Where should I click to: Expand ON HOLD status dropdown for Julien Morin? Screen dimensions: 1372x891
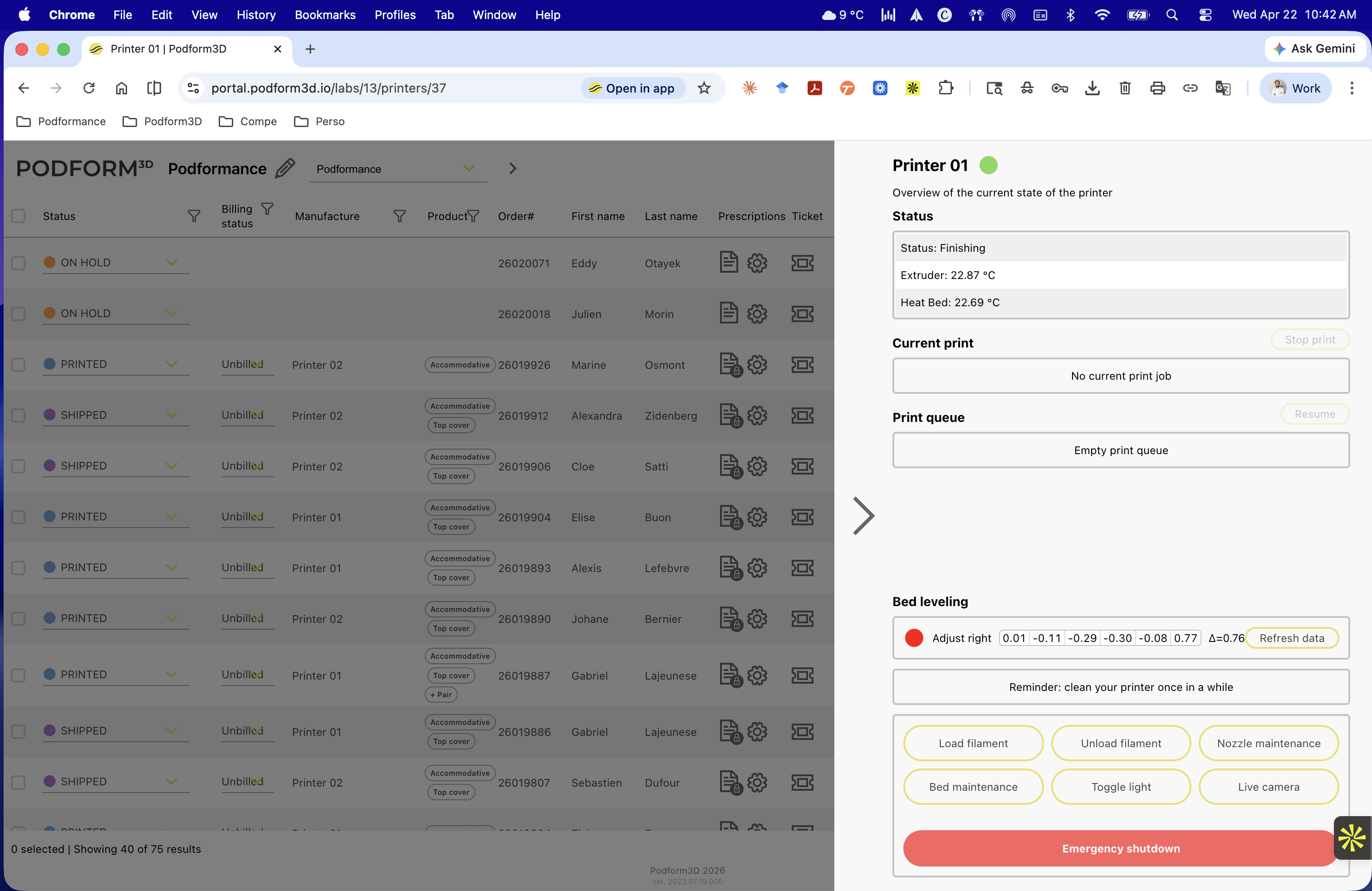(116, 313)
